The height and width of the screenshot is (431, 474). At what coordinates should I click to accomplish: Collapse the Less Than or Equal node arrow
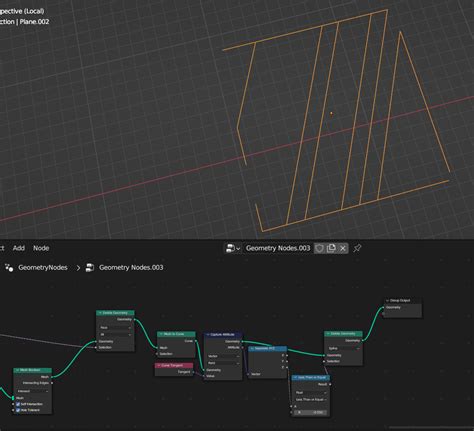295,377
